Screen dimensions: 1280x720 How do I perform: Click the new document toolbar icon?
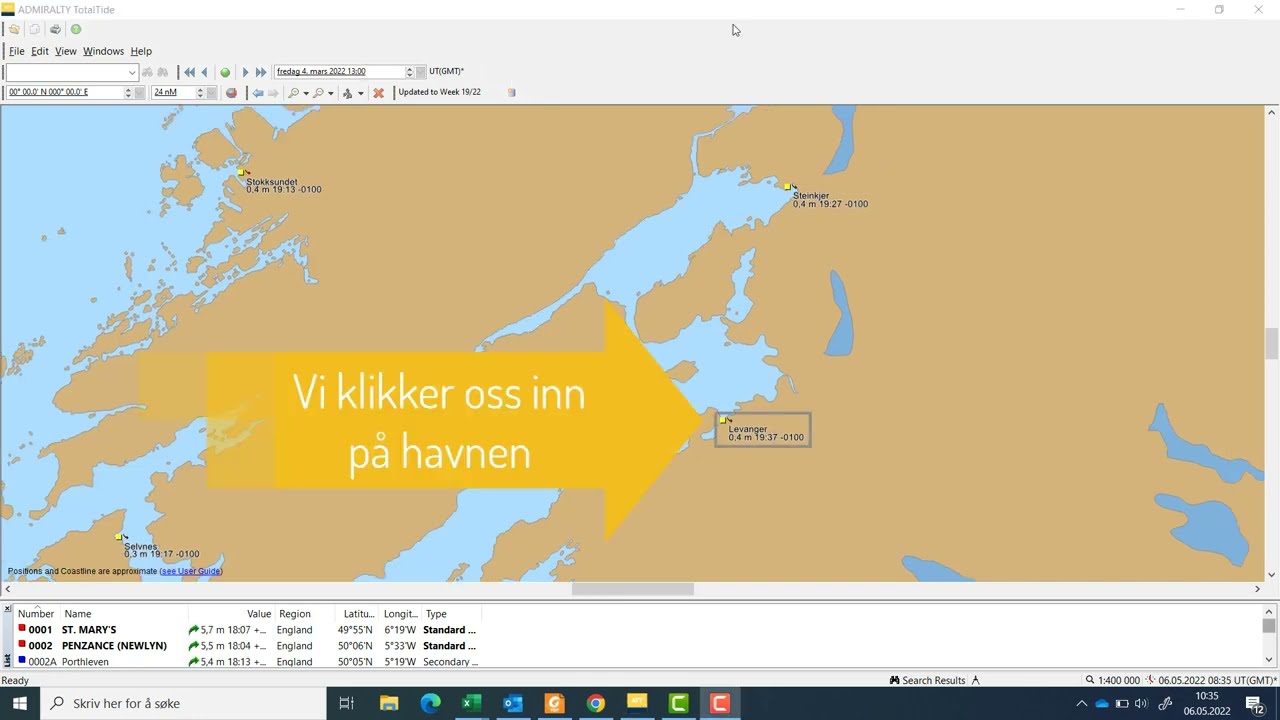pyautogui.click(x=34, y=29)
